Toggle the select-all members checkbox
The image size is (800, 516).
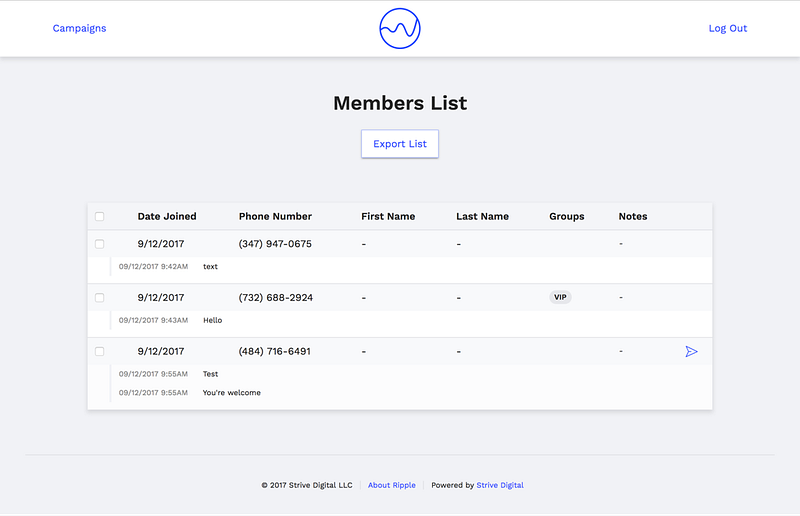click(99, 216)
